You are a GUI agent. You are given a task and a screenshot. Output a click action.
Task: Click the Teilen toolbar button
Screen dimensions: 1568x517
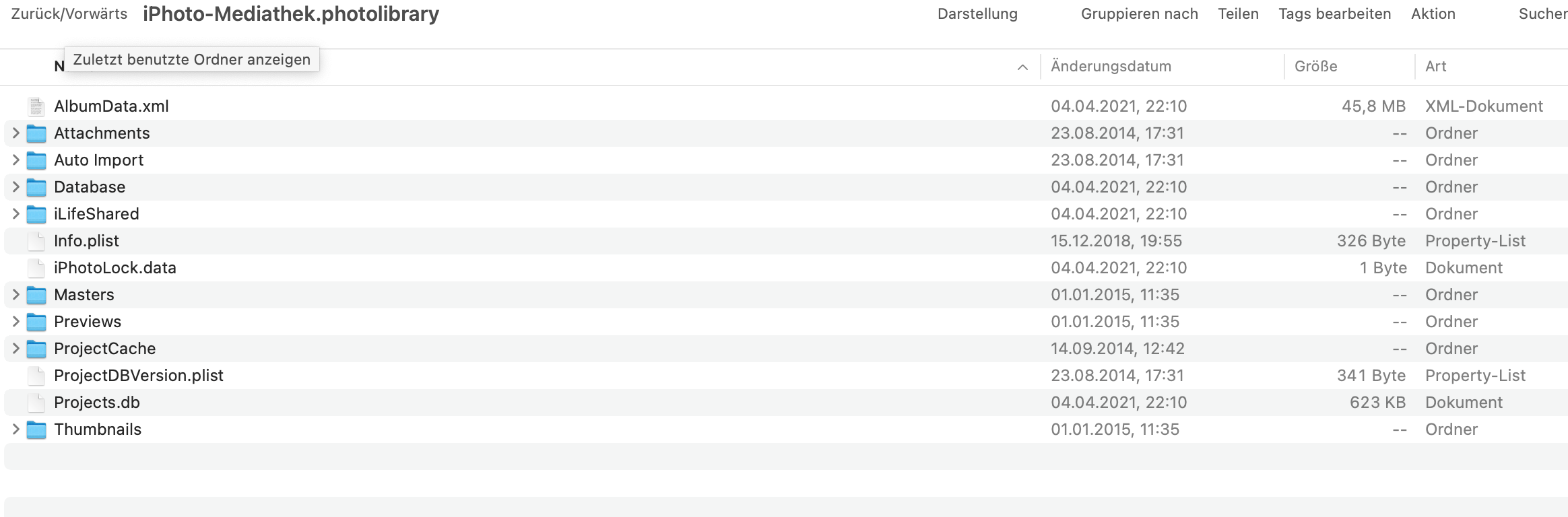click(x=1238, y=14)
